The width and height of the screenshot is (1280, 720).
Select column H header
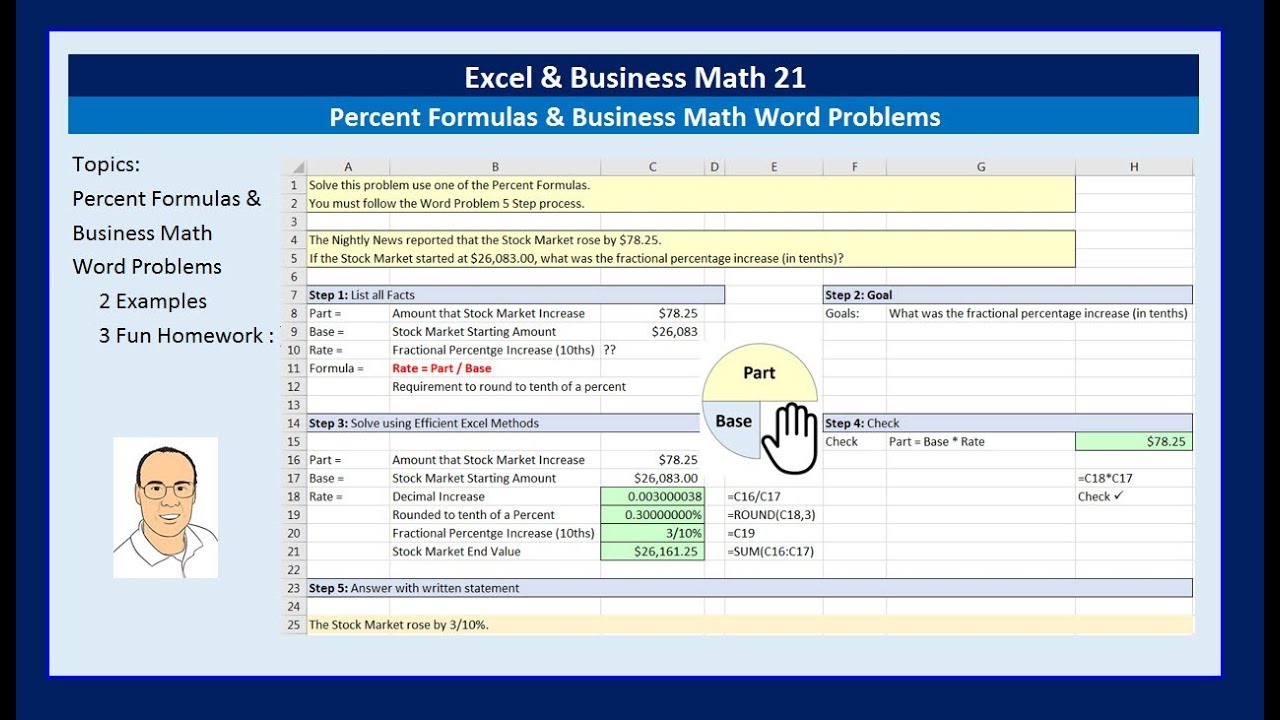pos(1134,167)
